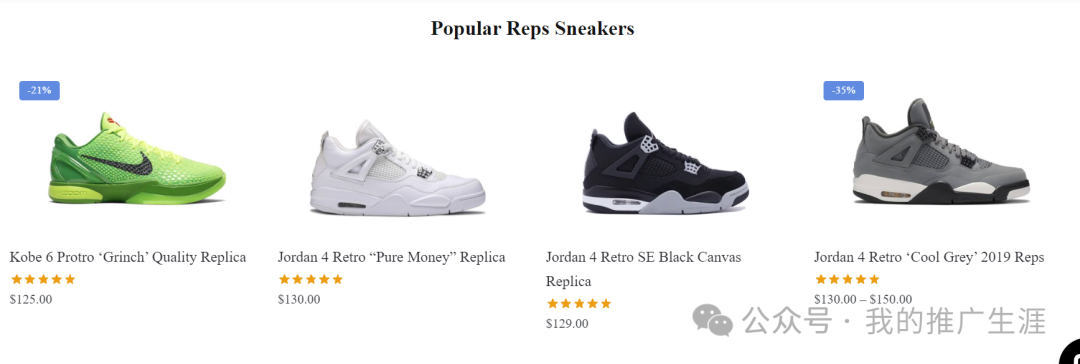Open Jordan 4 Retro "Pure Money" Replica link
Viewport: 1080px width, 364px height.
pos(391,257)
